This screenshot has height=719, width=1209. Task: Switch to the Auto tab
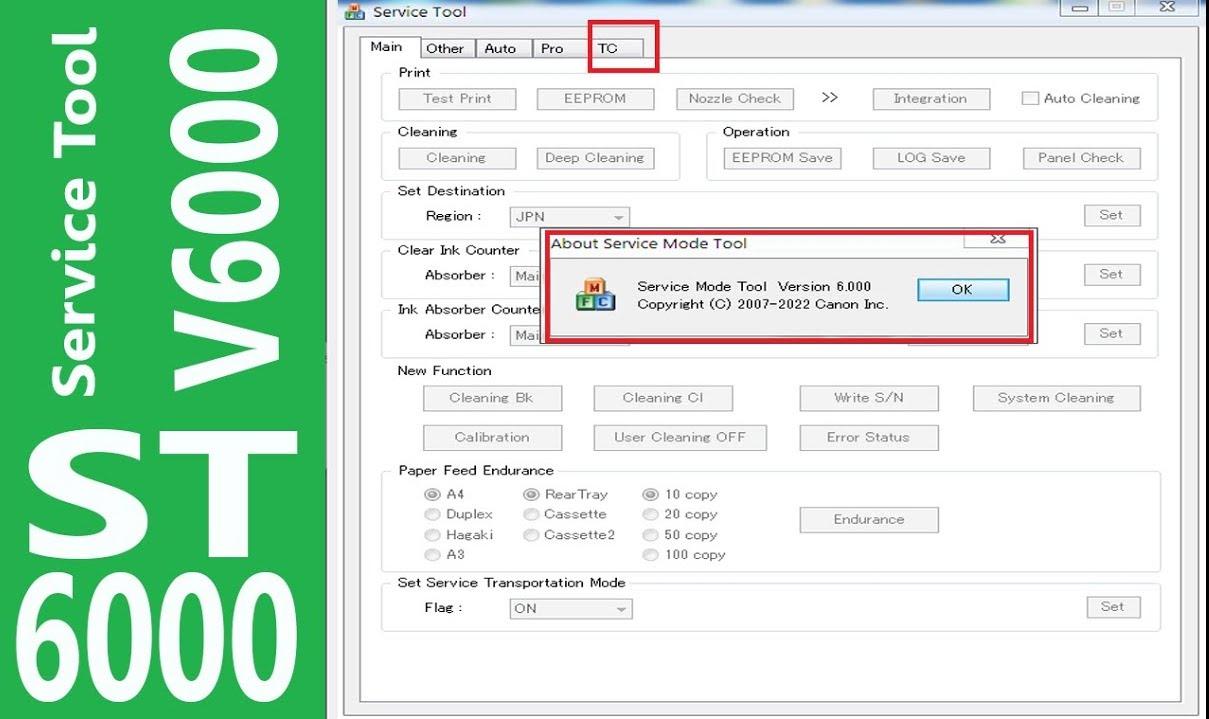click(502, 48)
